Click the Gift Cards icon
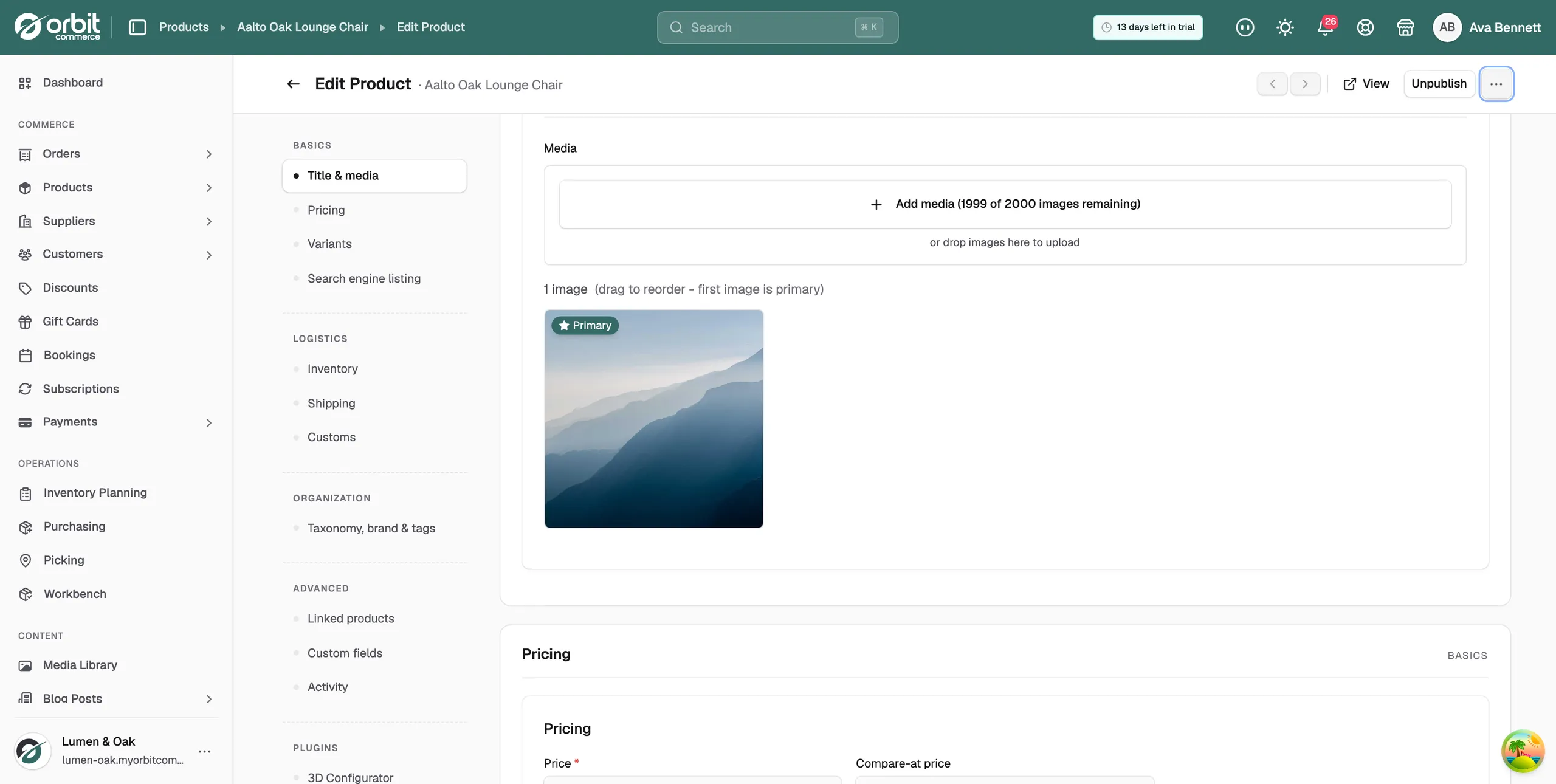Screen dimensions: 1556x784 25,322
